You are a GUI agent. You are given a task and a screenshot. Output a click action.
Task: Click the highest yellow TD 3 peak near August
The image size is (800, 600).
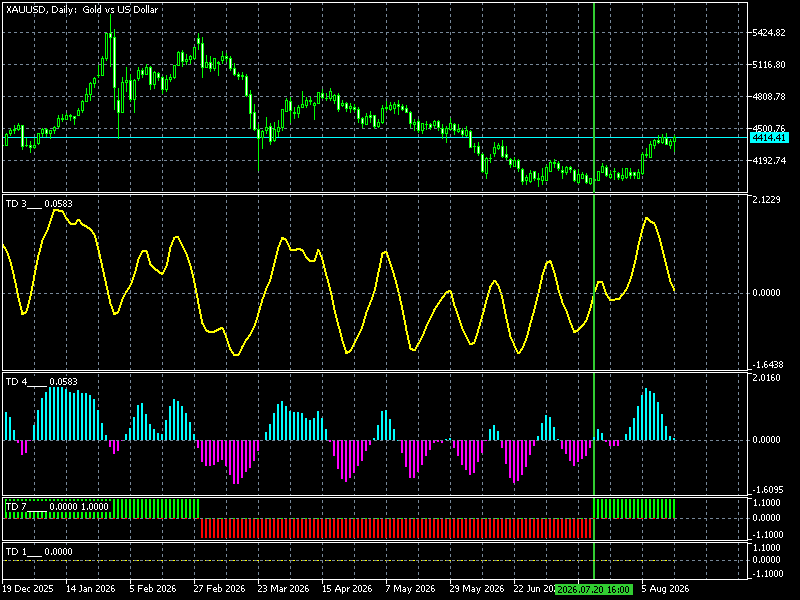647,218
